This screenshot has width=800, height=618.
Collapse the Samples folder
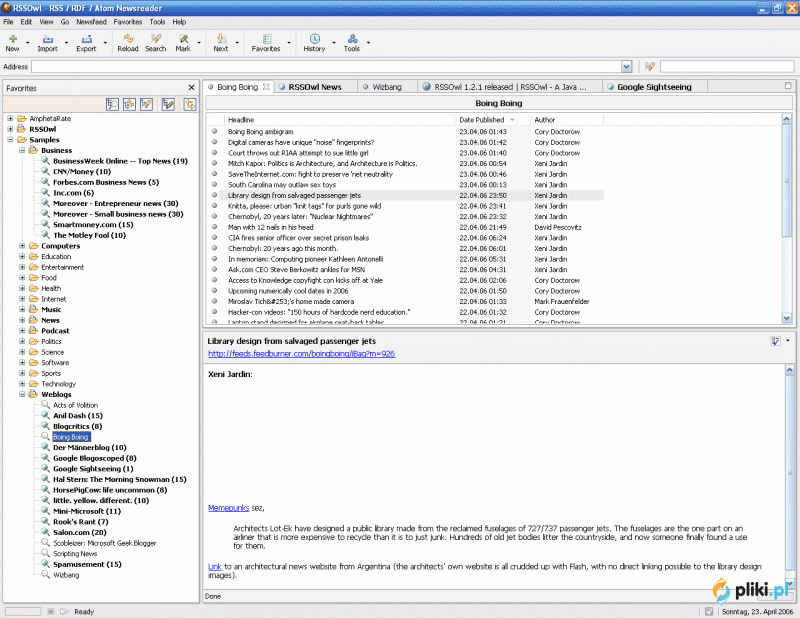(10, 139)
